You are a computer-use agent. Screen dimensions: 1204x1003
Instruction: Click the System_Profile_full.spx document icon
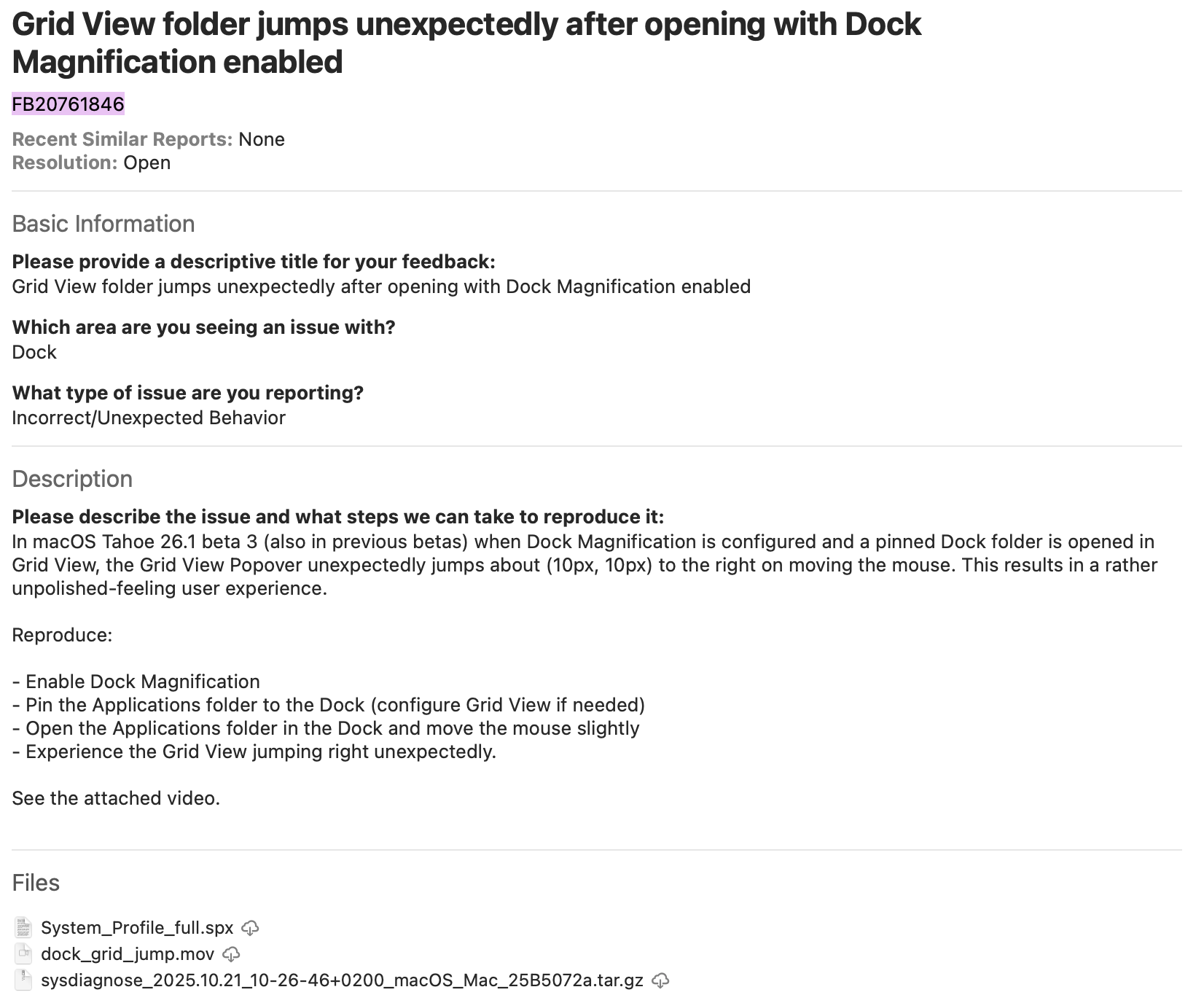click(x=23, y=928)
